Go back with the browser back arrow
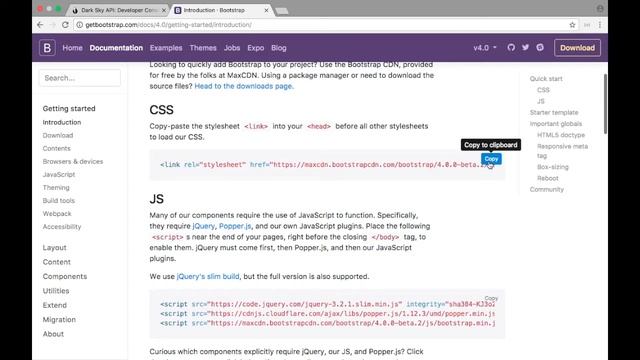This screenshot has height=360, width=640. point(40,24)
